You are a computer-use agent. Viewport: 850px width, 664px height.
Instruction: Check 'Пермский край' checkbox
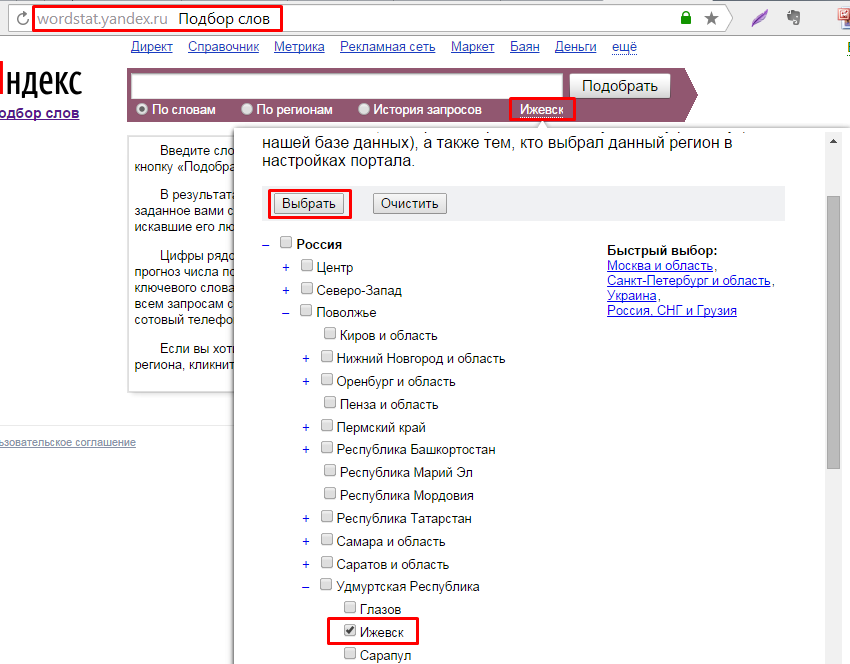tap(326, 426)
